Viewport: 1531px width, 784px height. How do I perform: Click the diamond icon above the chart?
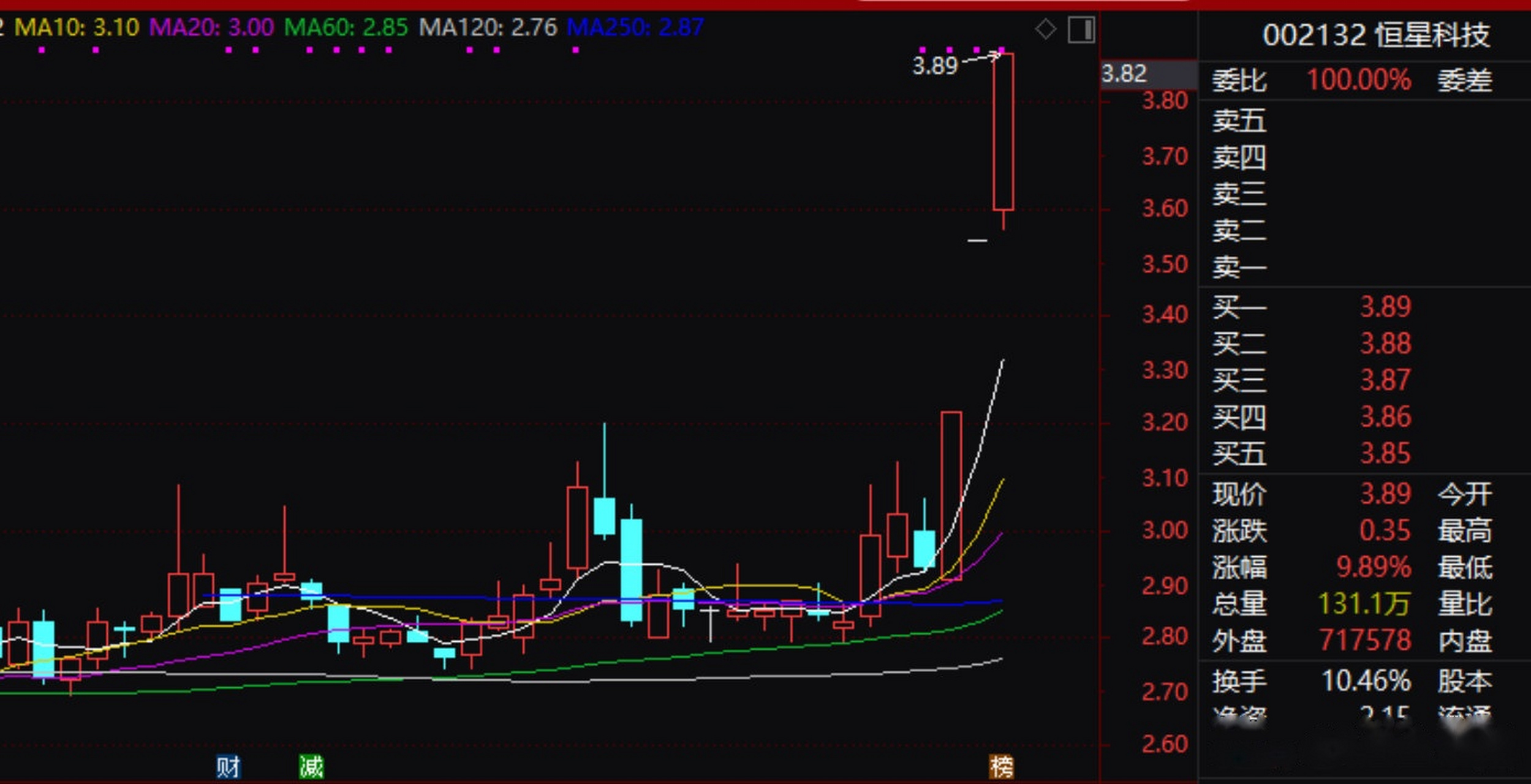(x=1045, y=29)
